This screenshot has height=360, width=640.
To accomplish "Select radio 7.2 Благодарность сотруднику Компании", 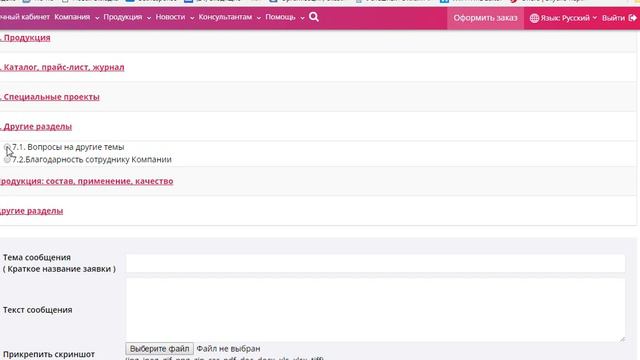I will (x=7, y=160).
